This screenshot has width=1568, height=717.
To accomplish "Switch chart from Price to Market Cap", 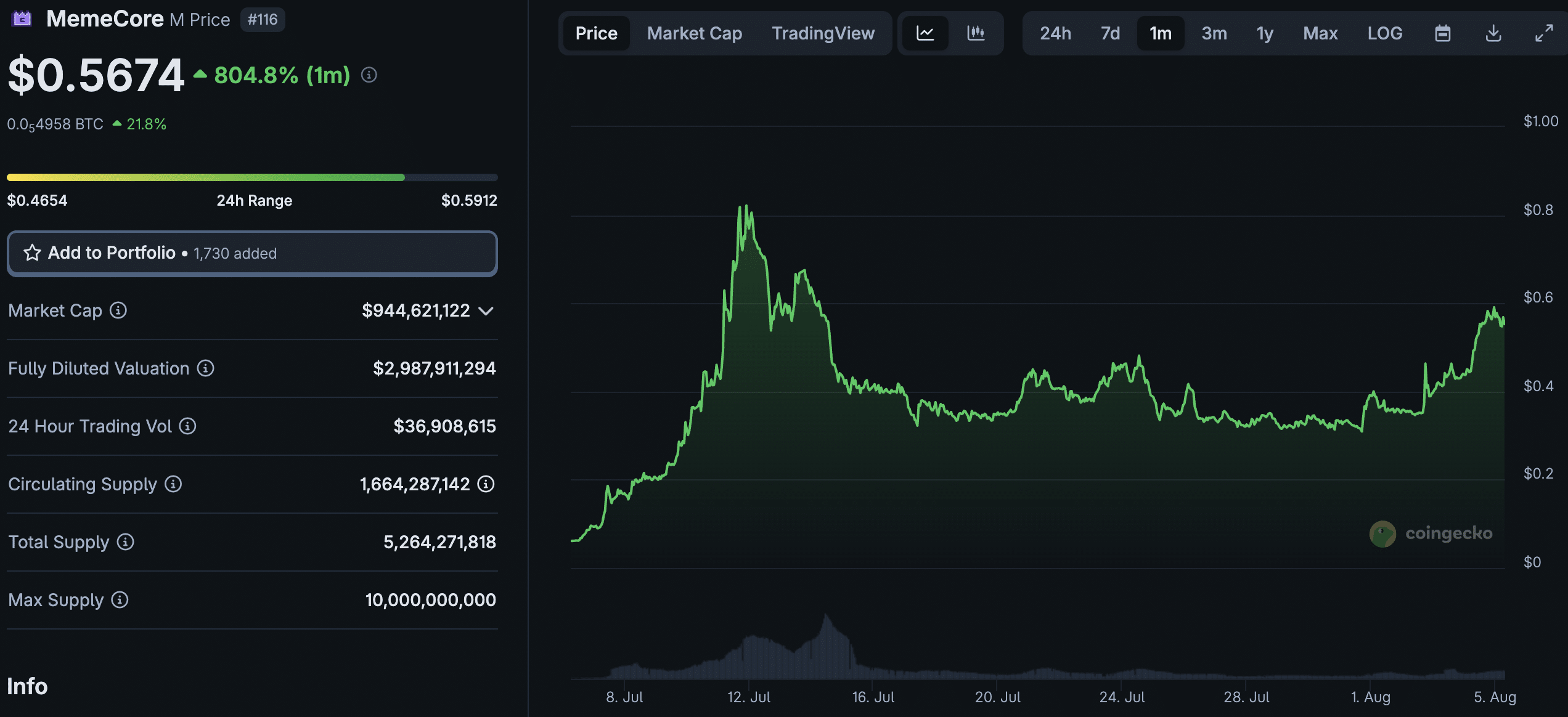I will click(694, 33).
